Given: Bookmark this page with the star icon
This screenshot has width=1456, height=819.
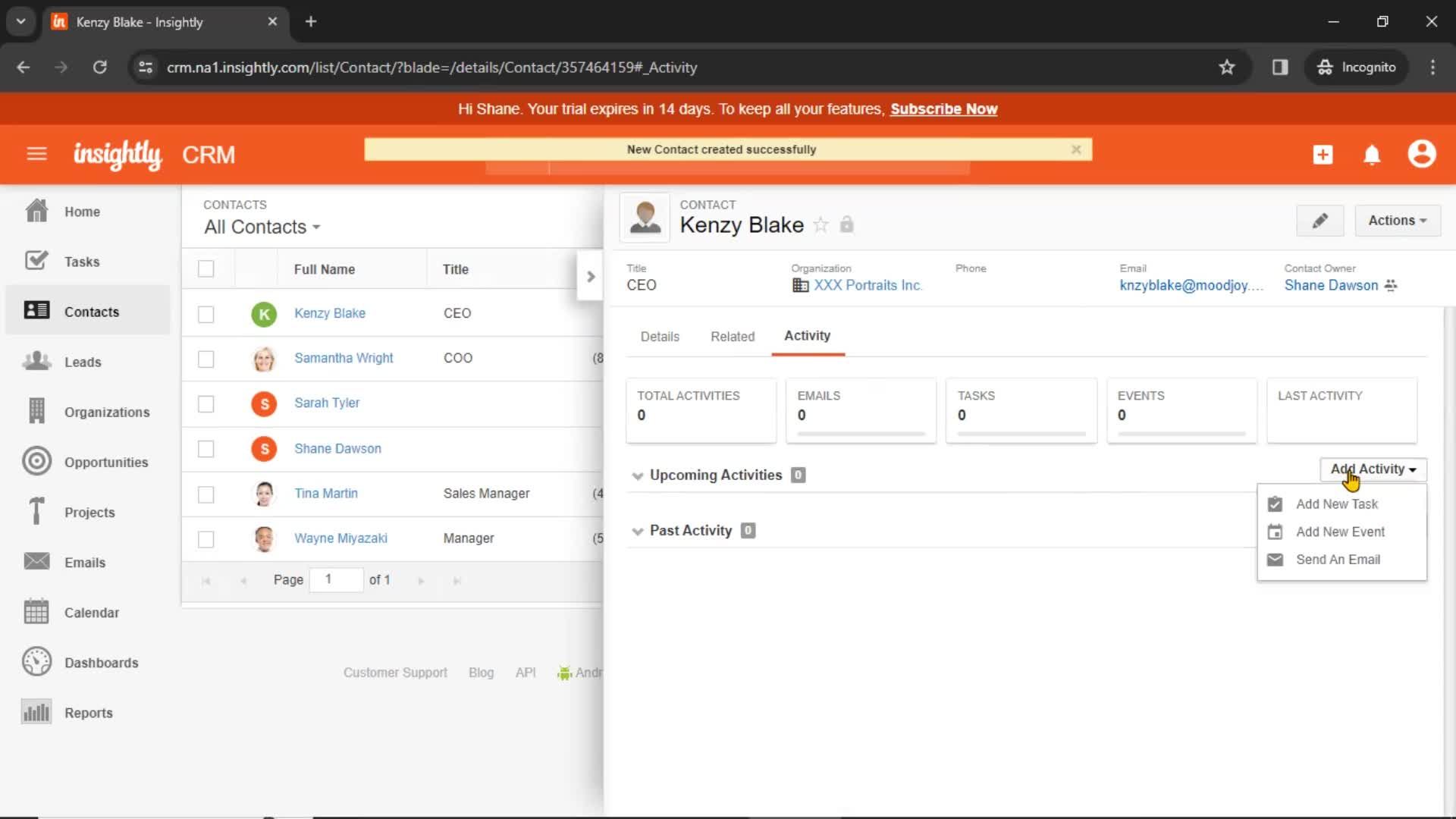Looking at the screenshot, I should click(x=1226, y=67).
